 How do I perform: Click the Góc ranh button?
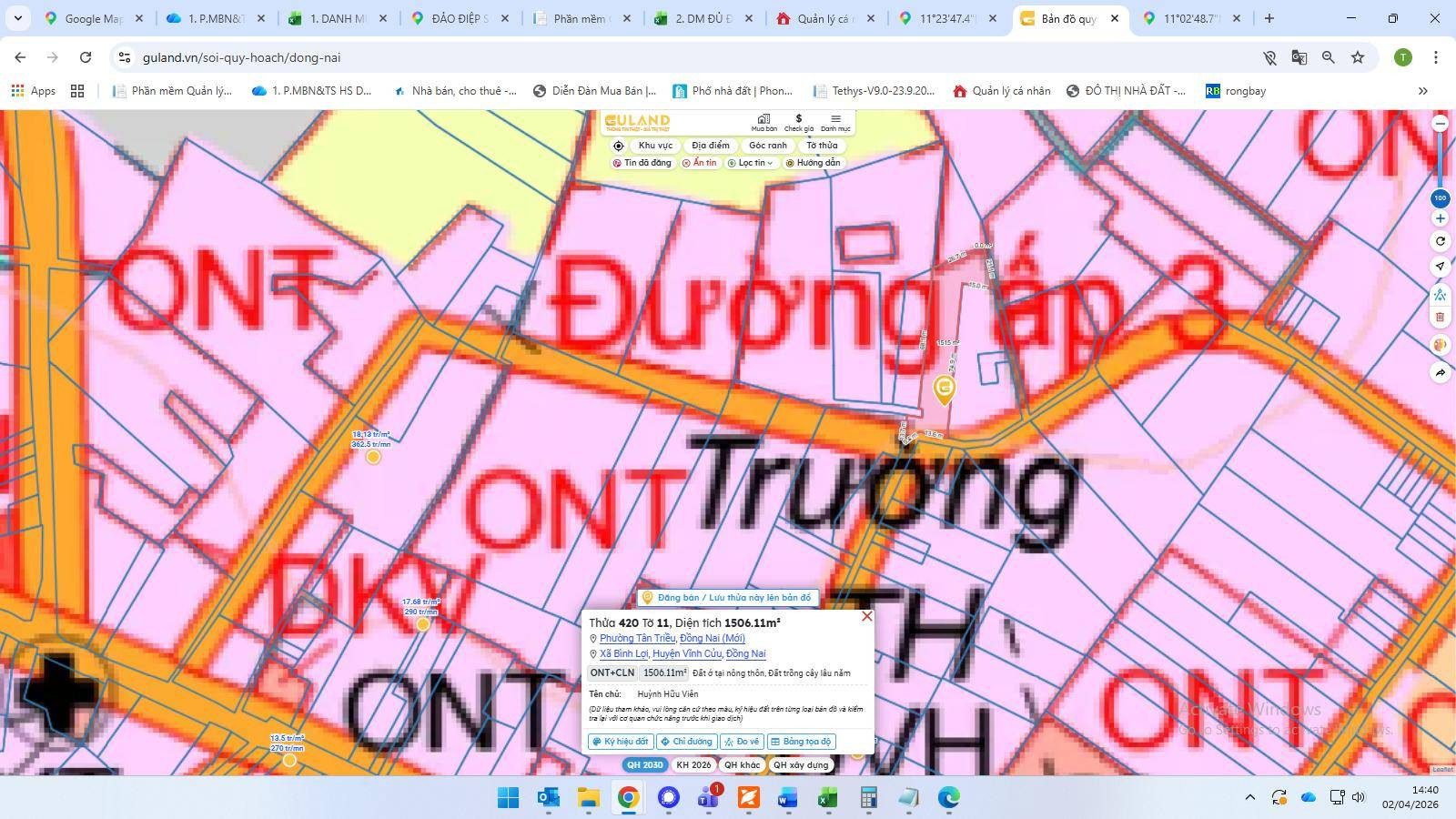pos(768,146)
